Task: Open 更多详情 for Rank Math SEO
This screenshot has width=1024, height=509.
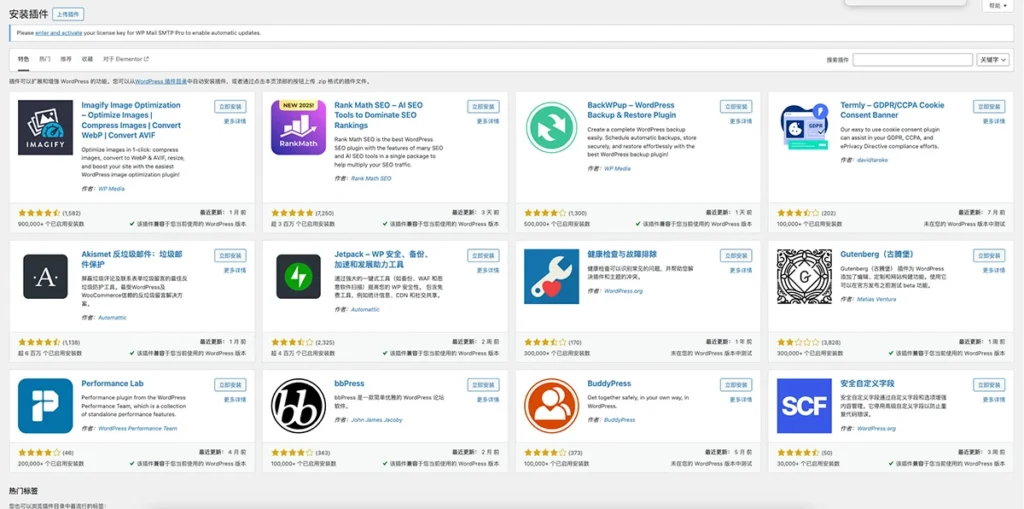Action: [488, 122]
